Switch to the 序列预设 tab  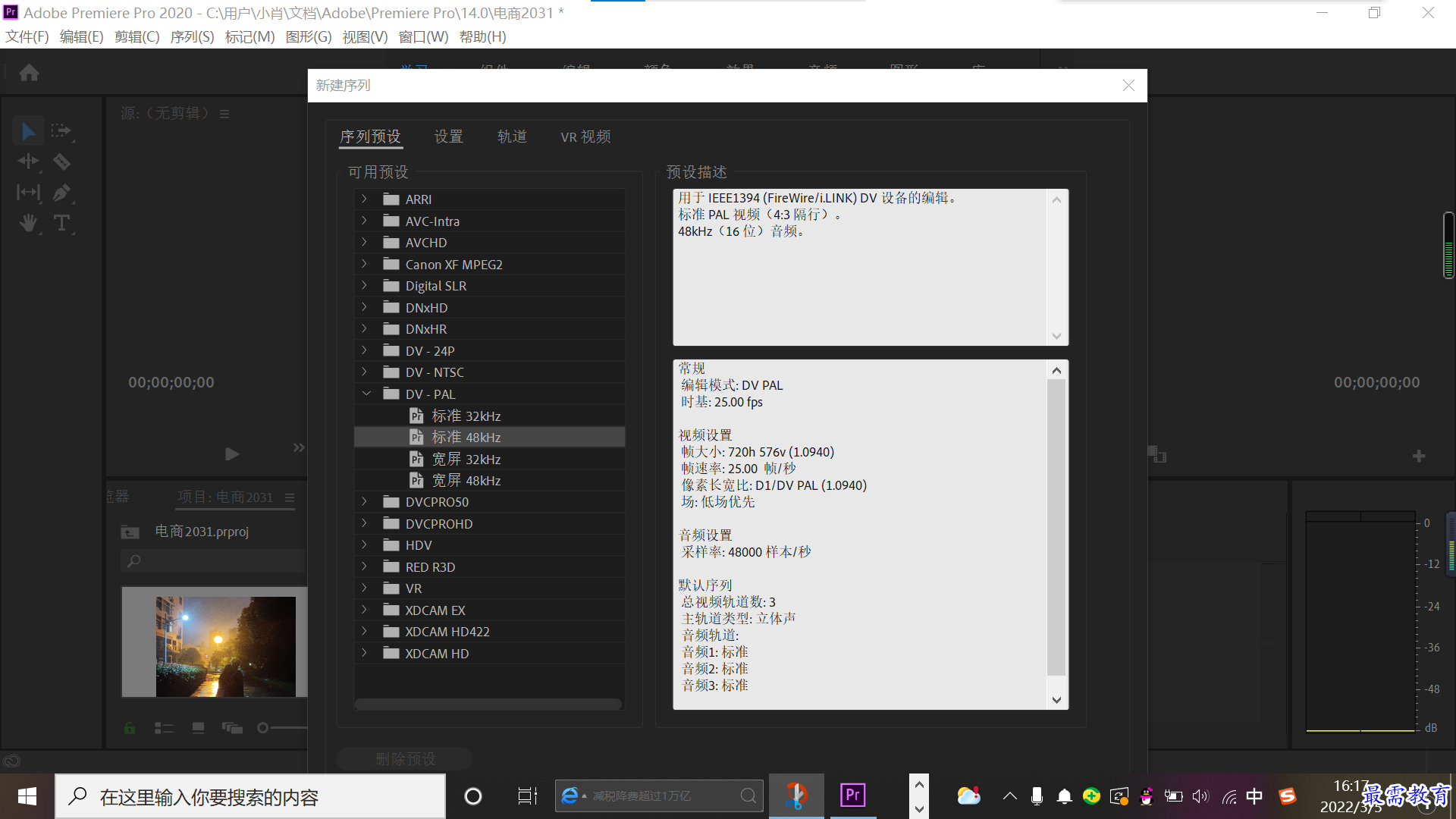tap(370, 136)
